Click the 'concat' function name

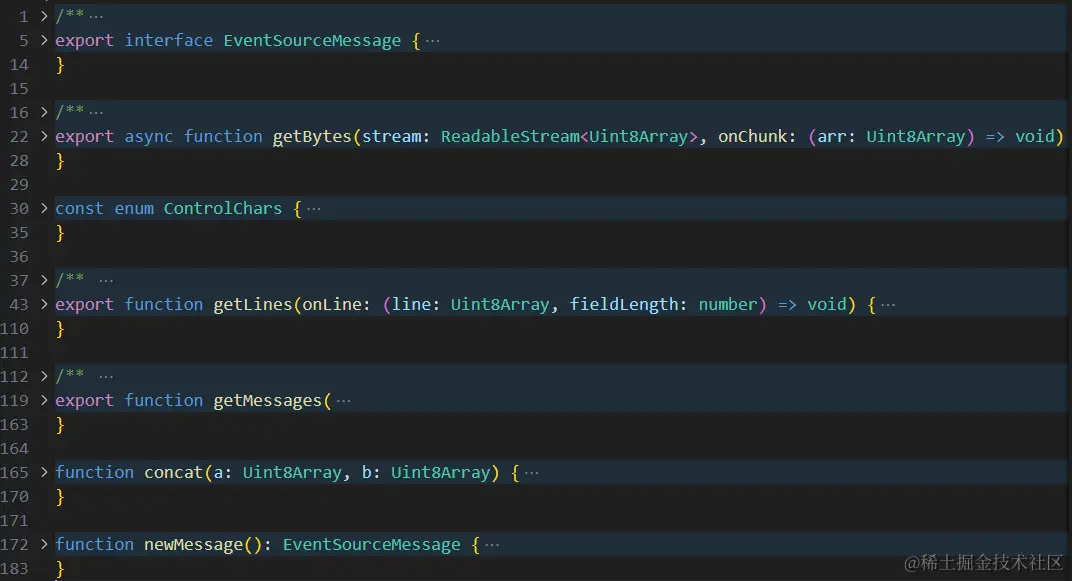(174, 472)
